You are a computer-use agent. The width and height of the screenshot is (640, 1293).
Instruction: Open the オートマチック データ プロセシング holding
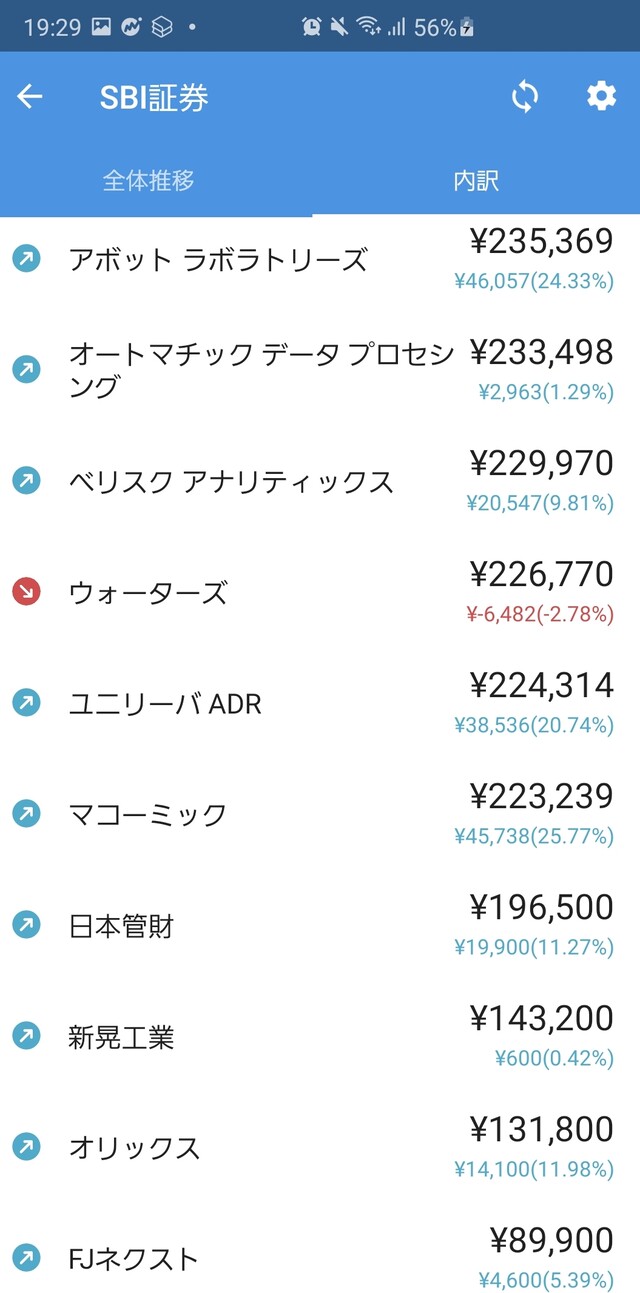pyautogui.click(x=260, y=370)
